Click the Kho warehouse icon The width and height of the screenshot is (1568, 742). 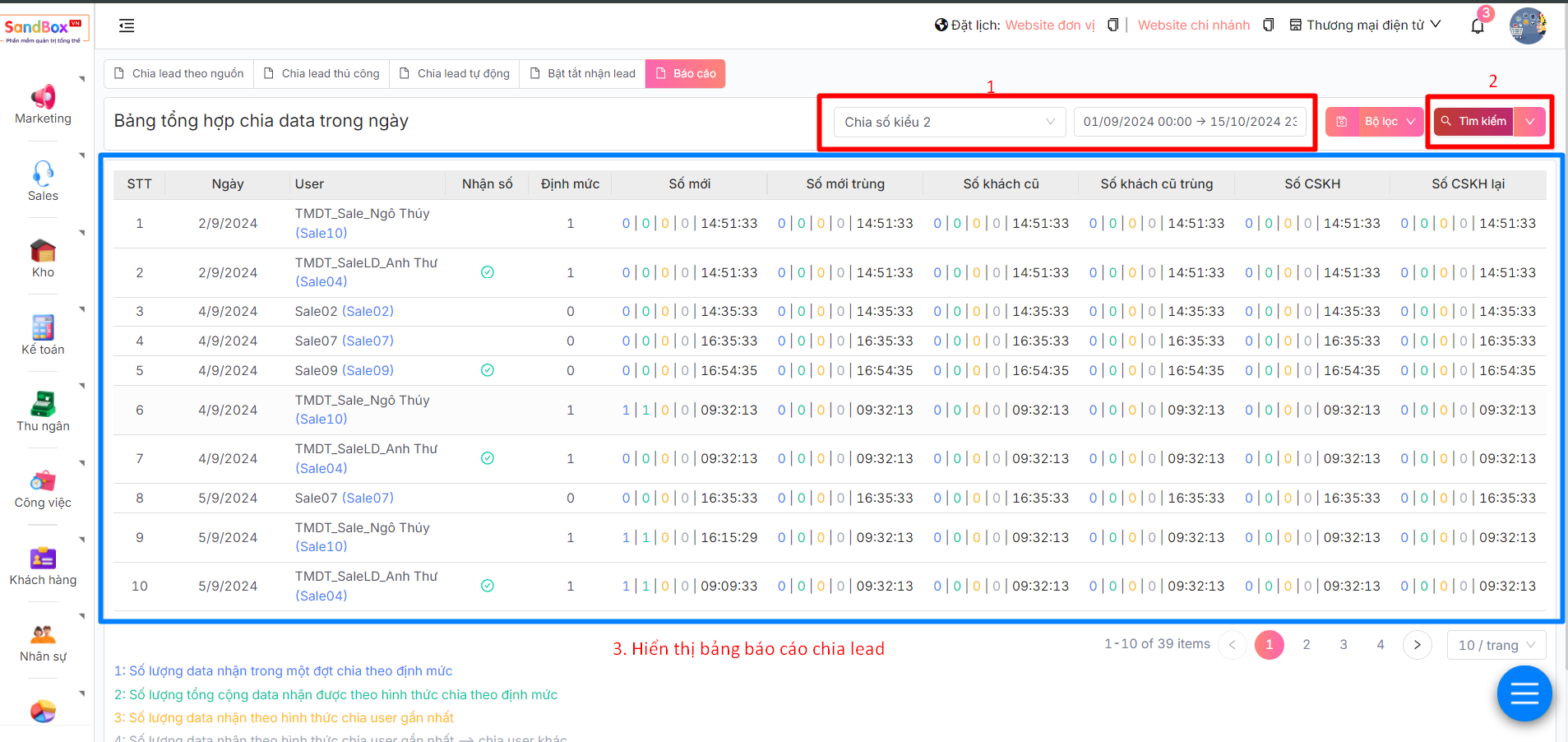click(43, 251)
